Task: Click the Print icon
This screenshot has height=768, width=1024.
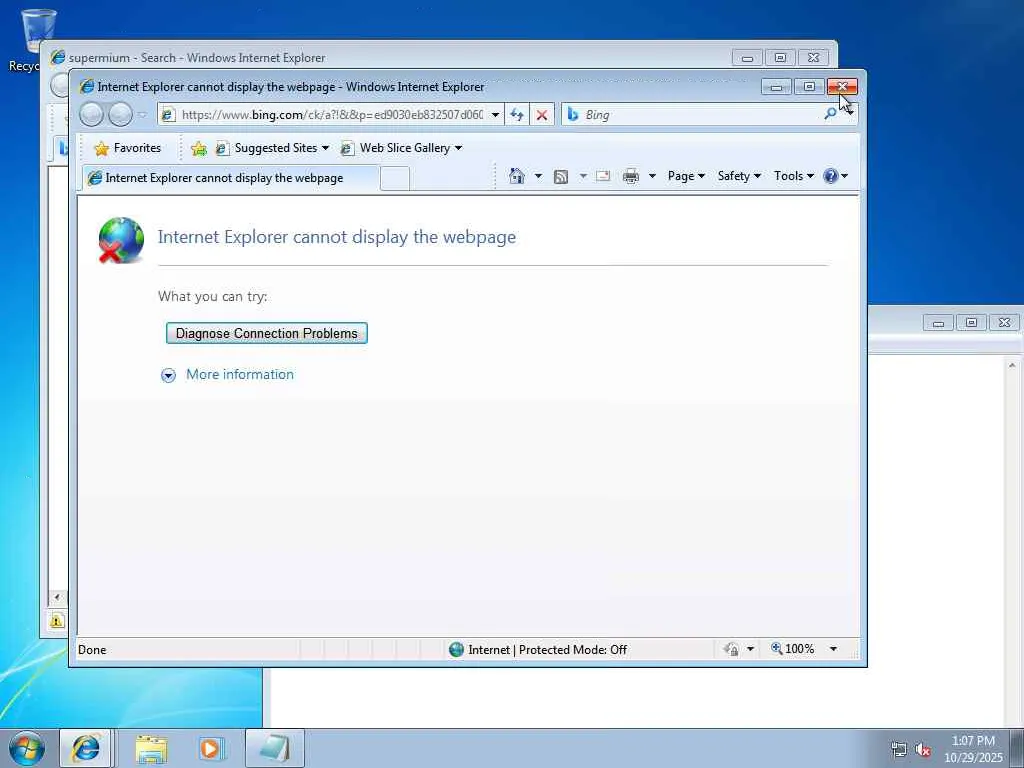Action: pyautogui.click(x=631, y=176)
